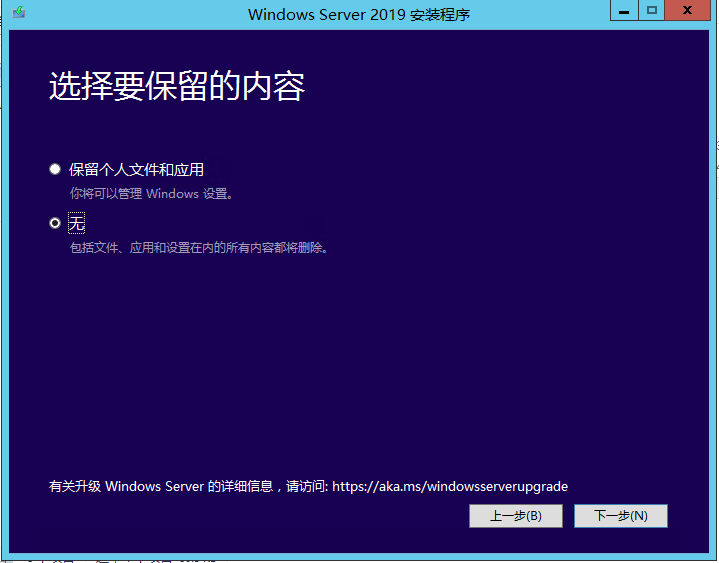Click description 包括文件、应用和设置在内的所有内容都将删除
The height and width of the screenshot is (563, 719).
tap(199, 248)
